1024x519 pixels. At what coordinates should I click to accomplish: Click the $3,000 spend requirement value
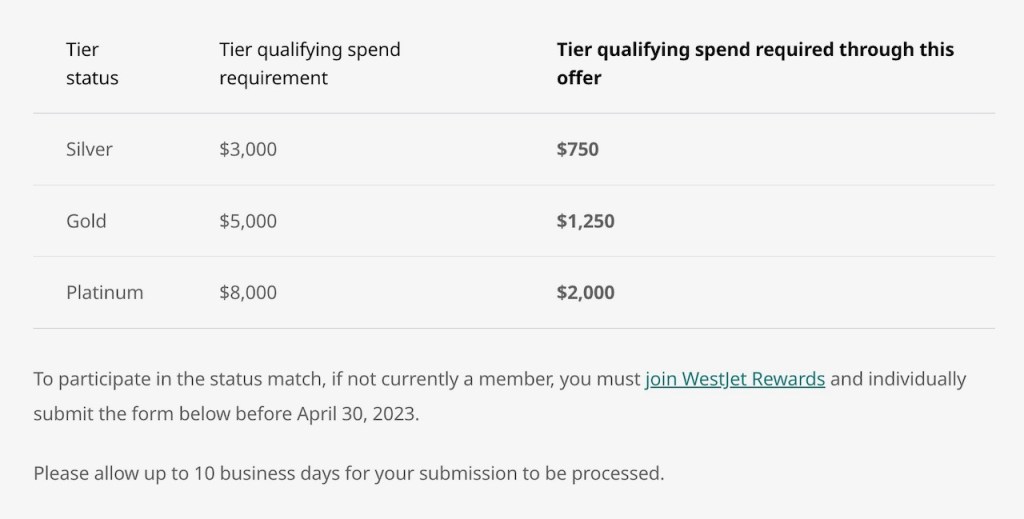248,149
